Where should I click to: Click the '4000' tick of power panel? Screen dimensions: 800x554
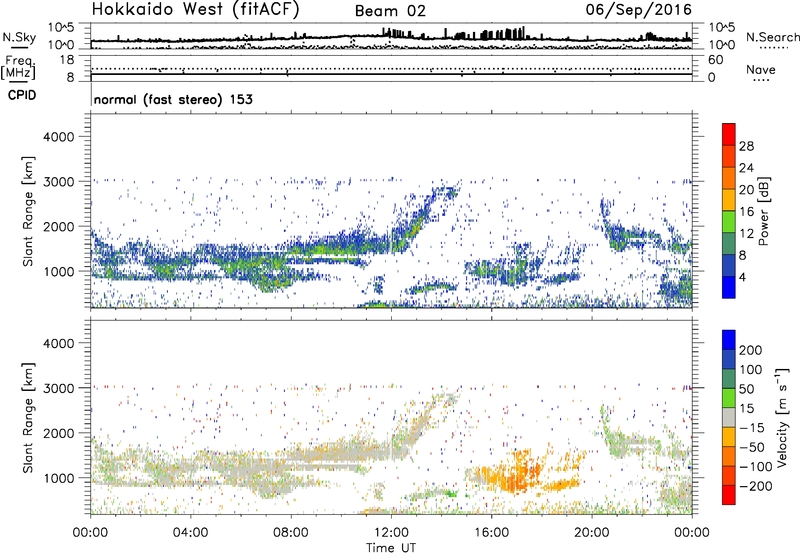click(58, 137)
